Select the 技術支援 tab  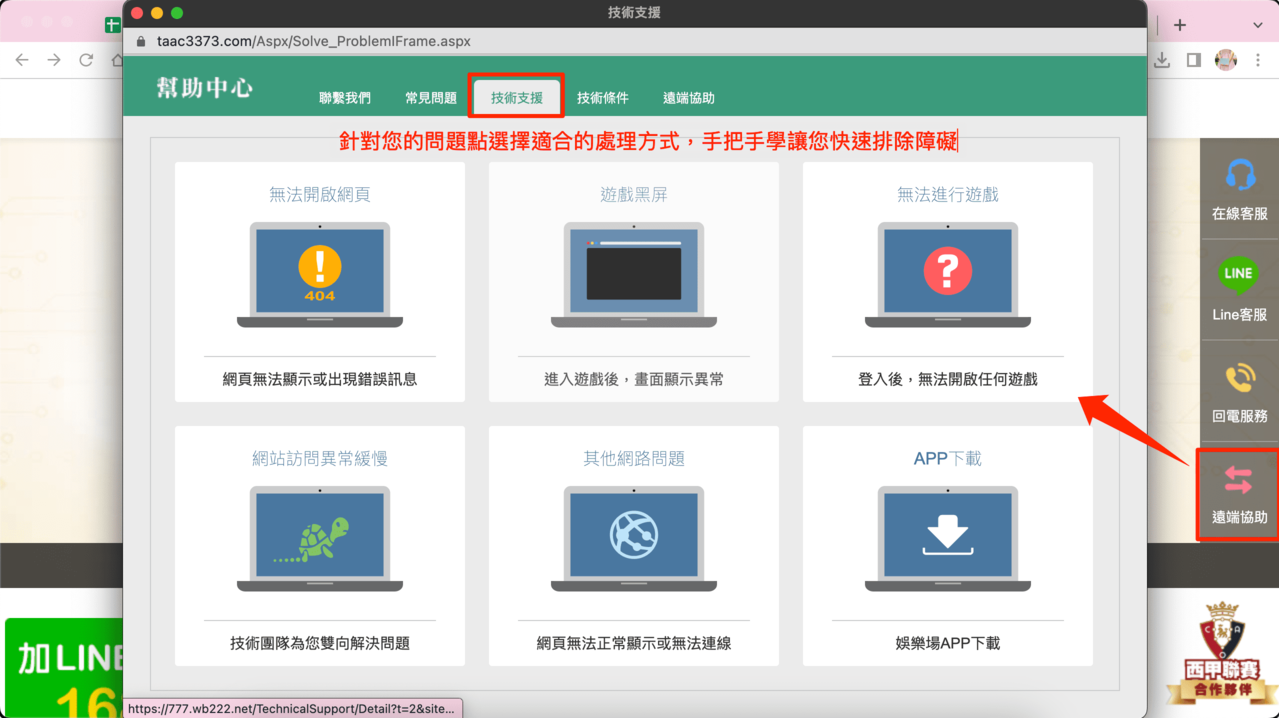[517, 98]
